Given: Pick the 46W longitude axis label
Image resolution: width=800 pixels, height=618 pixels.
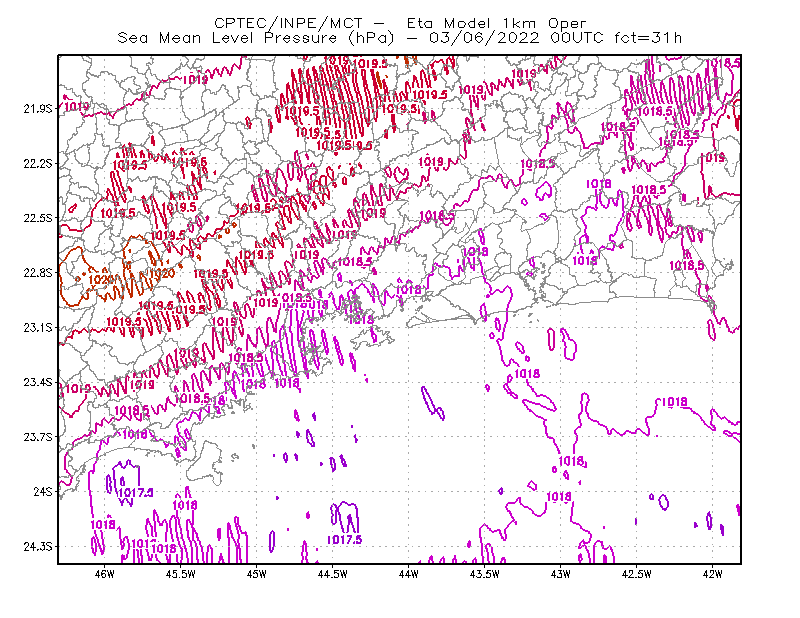Looking at the screenshot, I should pyautogui.click(x=105, y=574).
